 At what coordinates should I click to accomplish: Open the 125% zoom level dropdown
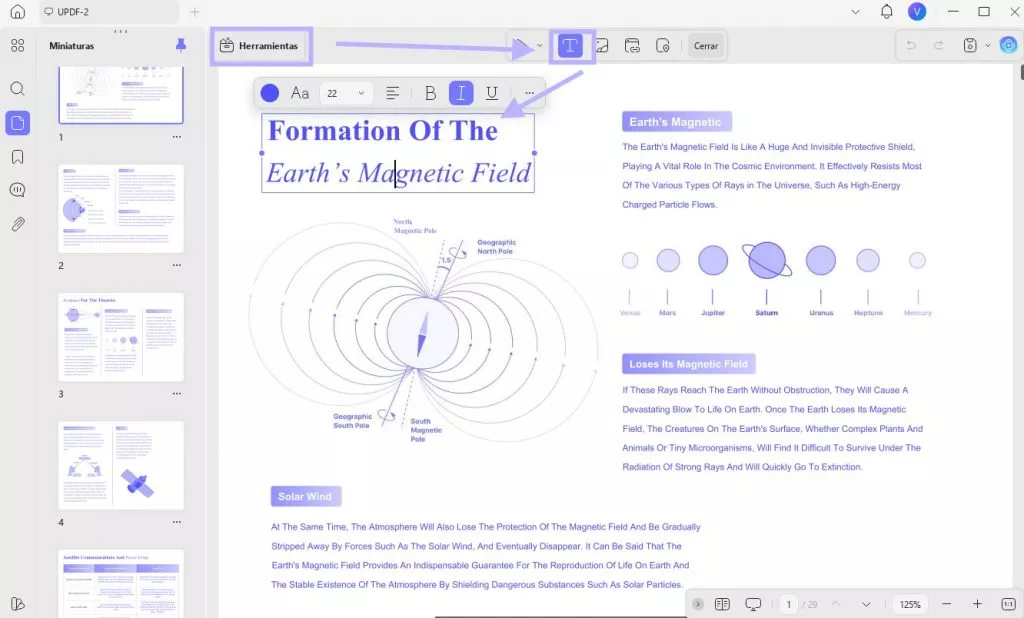pyautogui.click(x=910, y=604)
